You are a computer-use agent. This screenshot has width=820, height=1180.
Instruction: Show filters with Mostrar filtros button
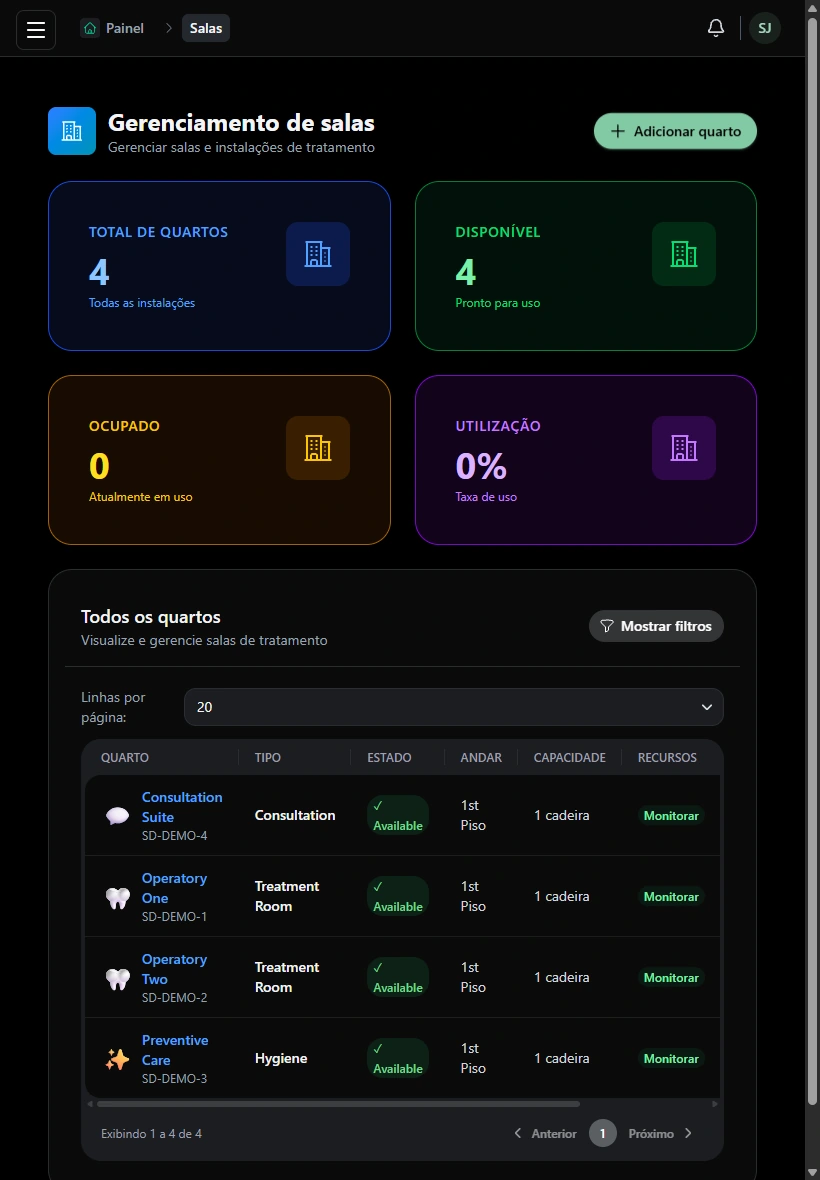pyautogui.click(x=656, y=626)
